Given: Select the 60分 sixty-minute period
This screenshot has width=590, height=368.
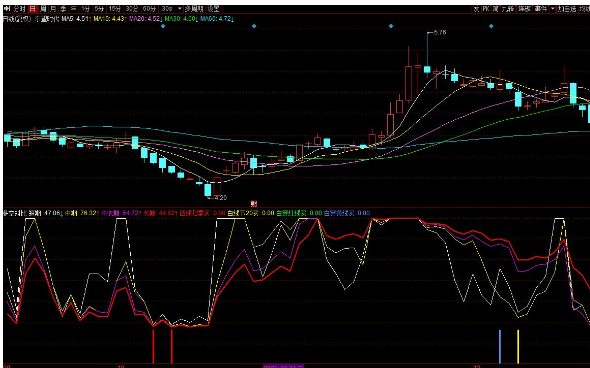Looking at the screenshot, I should click(x=149, y=9).
